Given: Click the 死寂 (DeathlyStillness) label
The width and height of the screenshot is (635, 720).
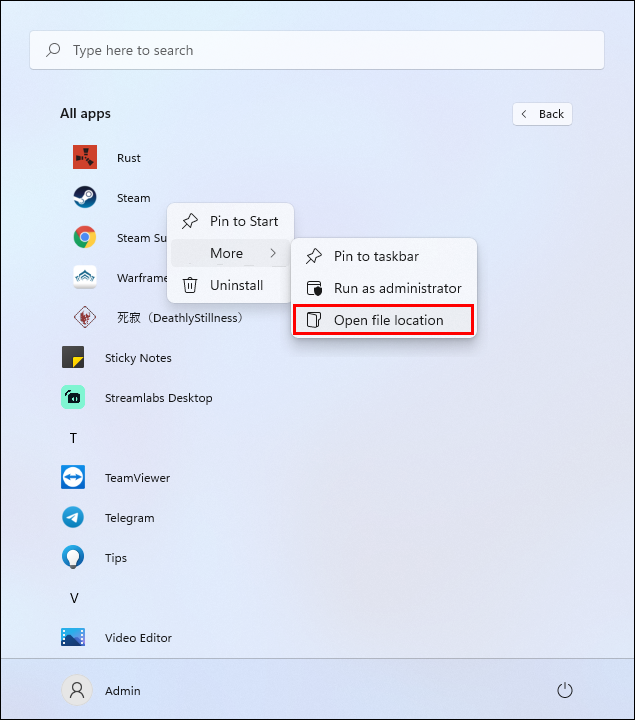Looking at the screenshot, I should [180, 317].
